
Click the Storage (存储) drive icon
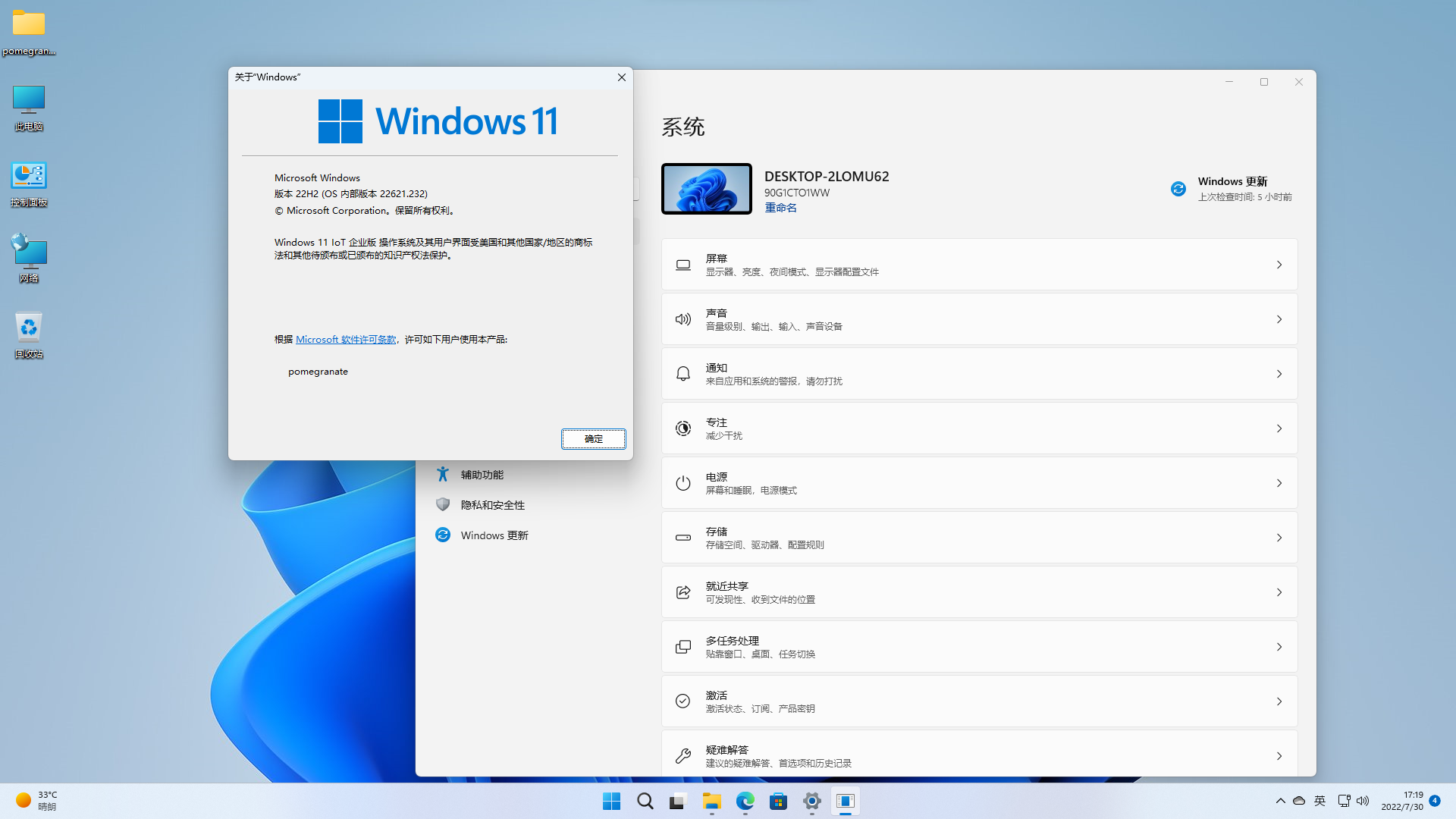(x=683, y=538)
